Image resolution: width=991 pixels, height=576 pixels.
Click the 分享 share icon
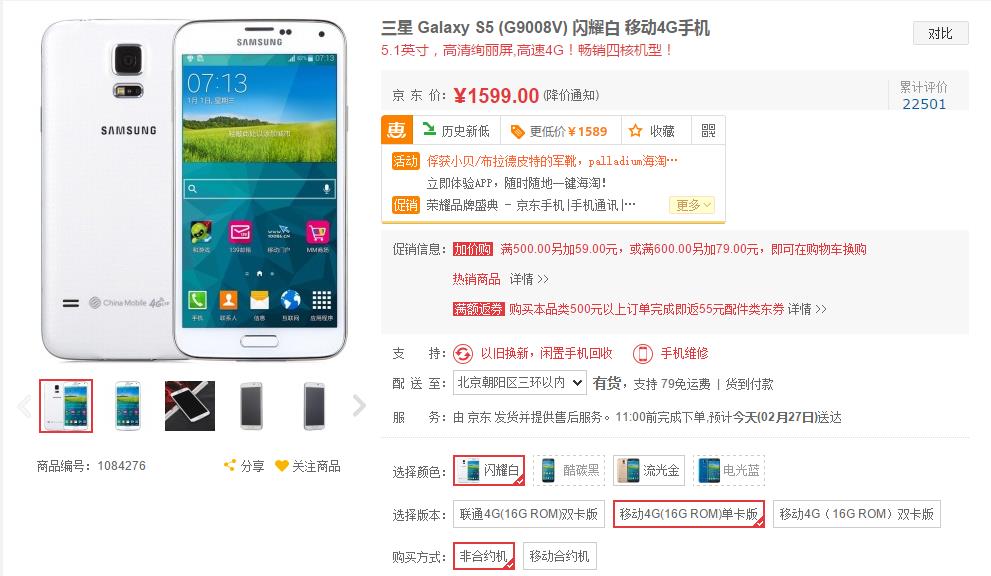click(x=229, y=465)
